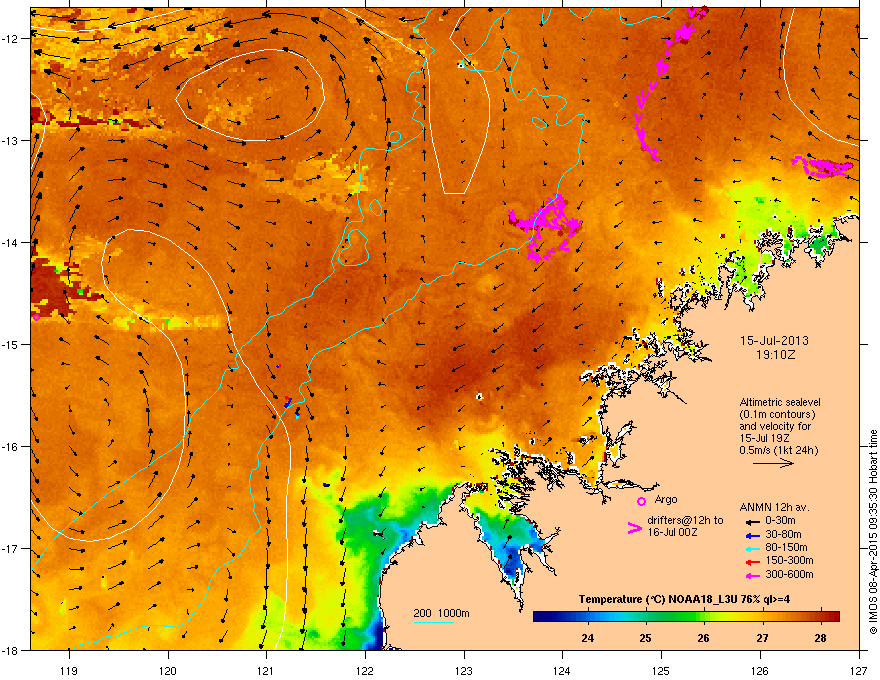Click the longitude axis label '125'
The width and height of the screenshot is (880, 680).
661,670
